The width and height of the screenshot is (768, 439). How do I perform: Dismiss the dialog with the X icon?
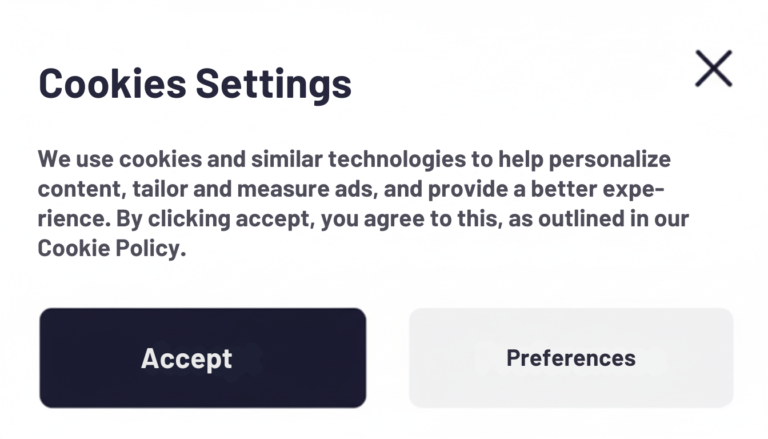click(x=713, y=69)
